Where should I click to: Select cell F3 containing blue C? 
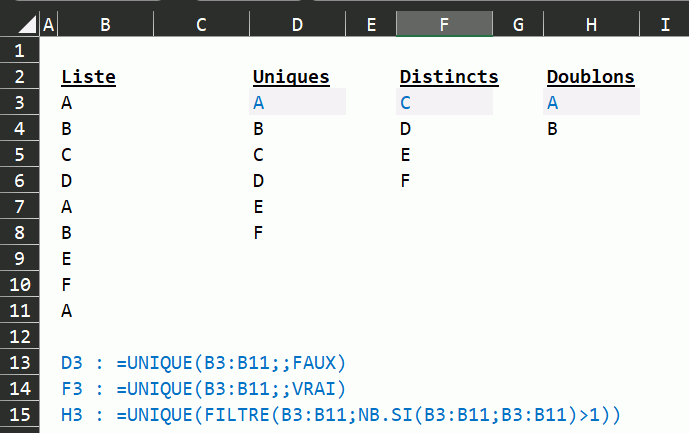[x=444, y=102]
